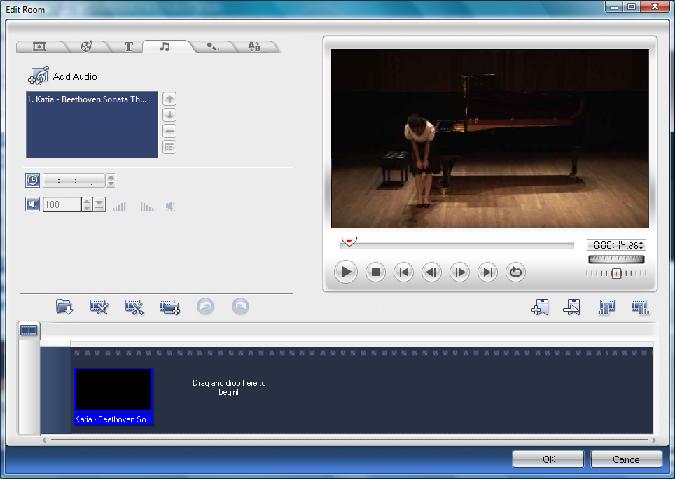Click the mute audio speaker icon
Image resolution: width=676 pixels, height=481 pixels.
tap(170, 206)
